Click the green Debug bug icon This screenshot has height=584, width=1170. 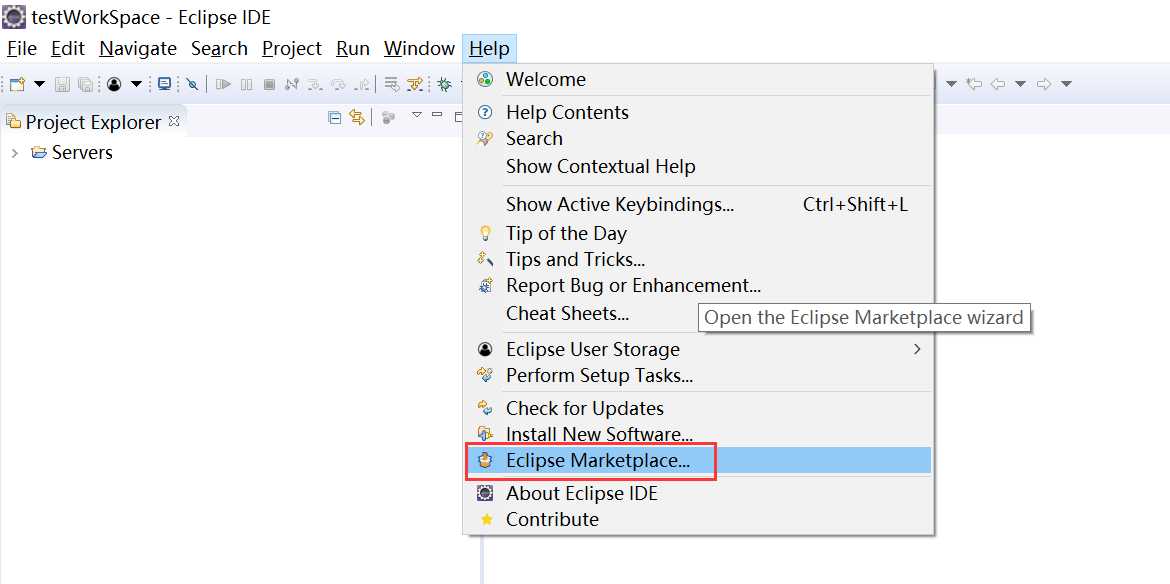[445, 84]
